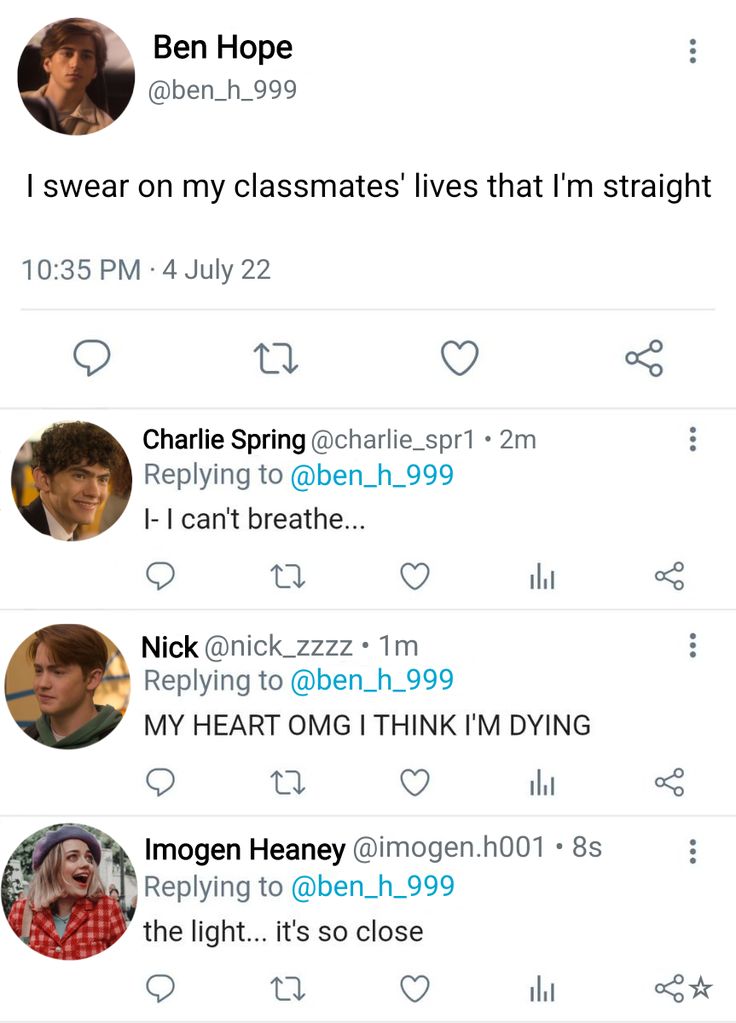The image size is (736, 1023).
Task: Open more options on Ben Hope's tweet
Action: pos(692,51)
